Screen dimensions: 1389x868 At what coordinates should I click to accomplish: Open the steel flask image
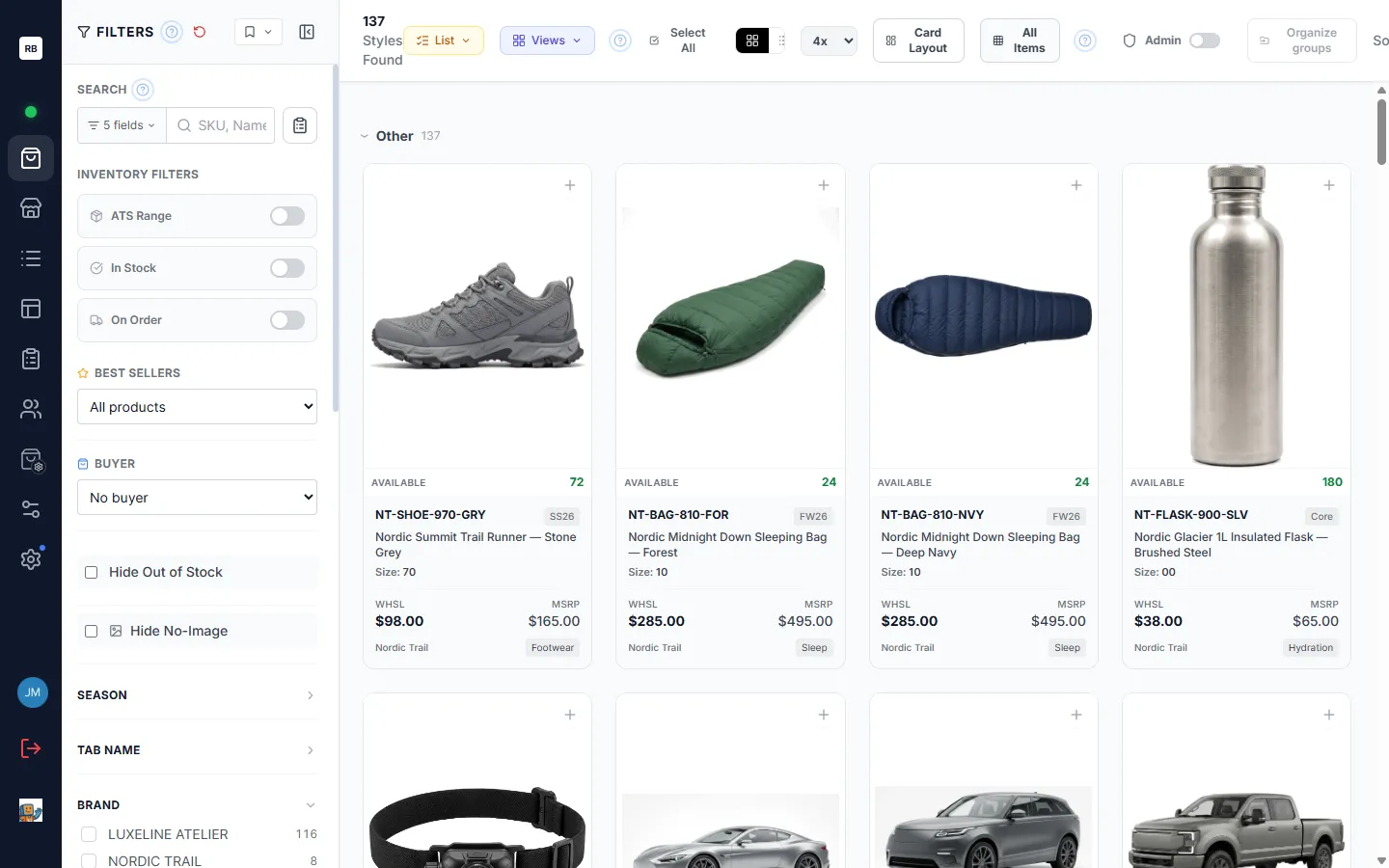tap(1237, 315)
